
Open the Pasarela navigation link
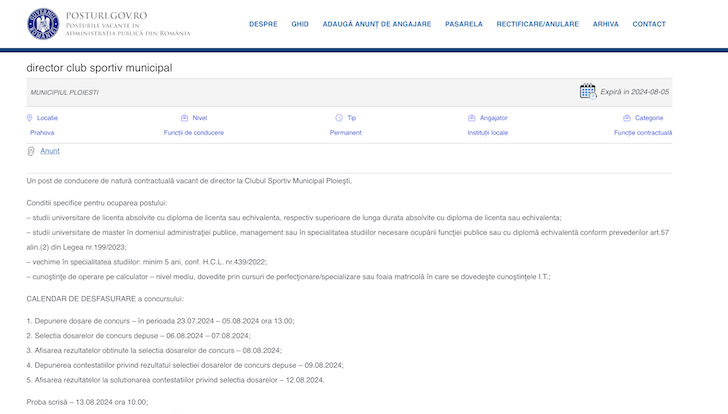(464, 24)
